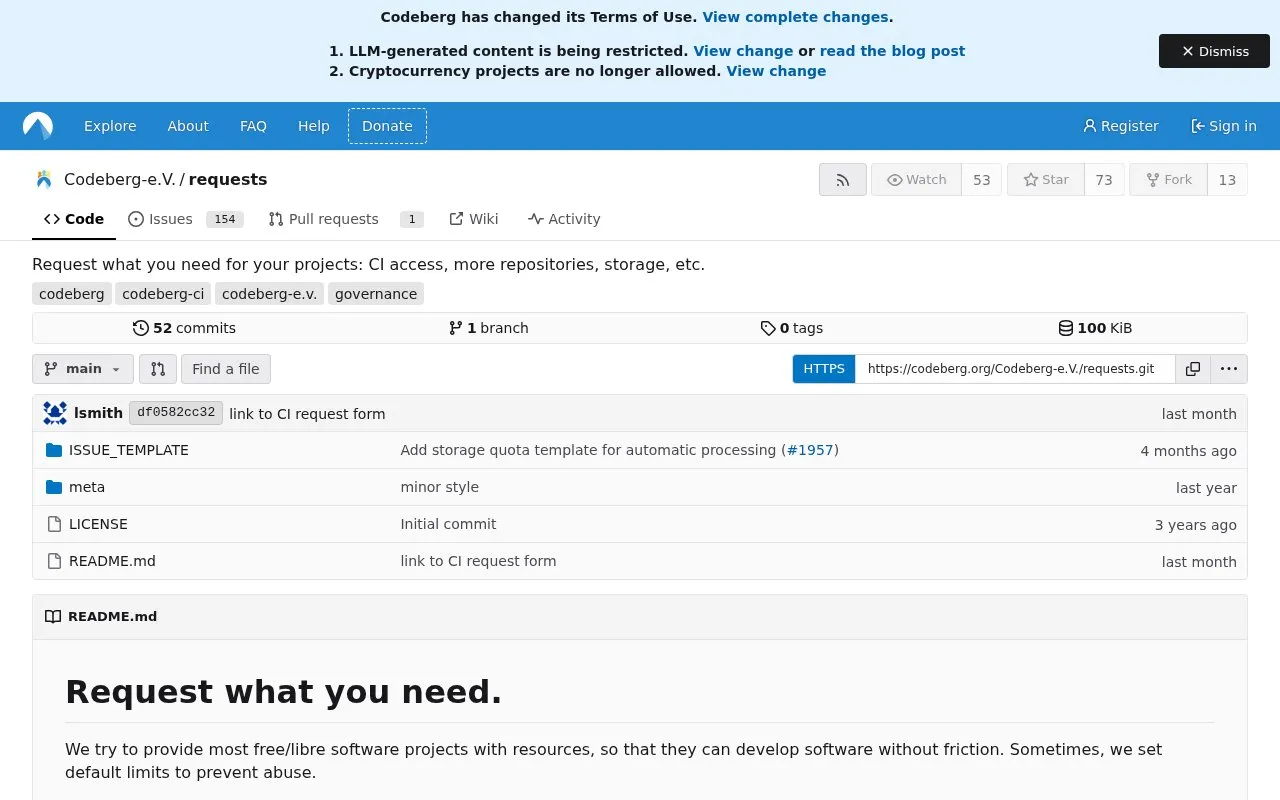Click the compare branches icon button
The height and width of the screenshot is (800, 1280).
coord(158,369)
